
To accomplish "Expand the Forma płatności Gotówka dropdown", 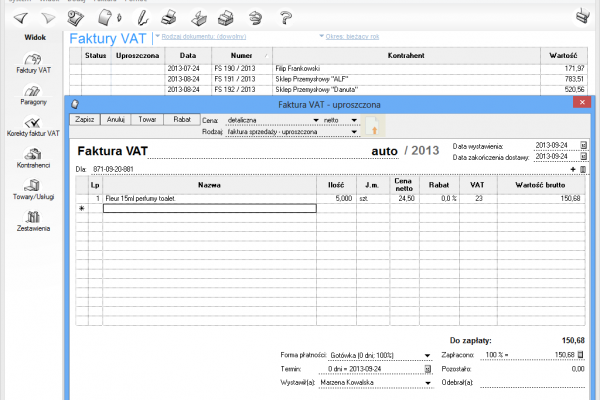I will pyautogui.click(x=428, y=354).
